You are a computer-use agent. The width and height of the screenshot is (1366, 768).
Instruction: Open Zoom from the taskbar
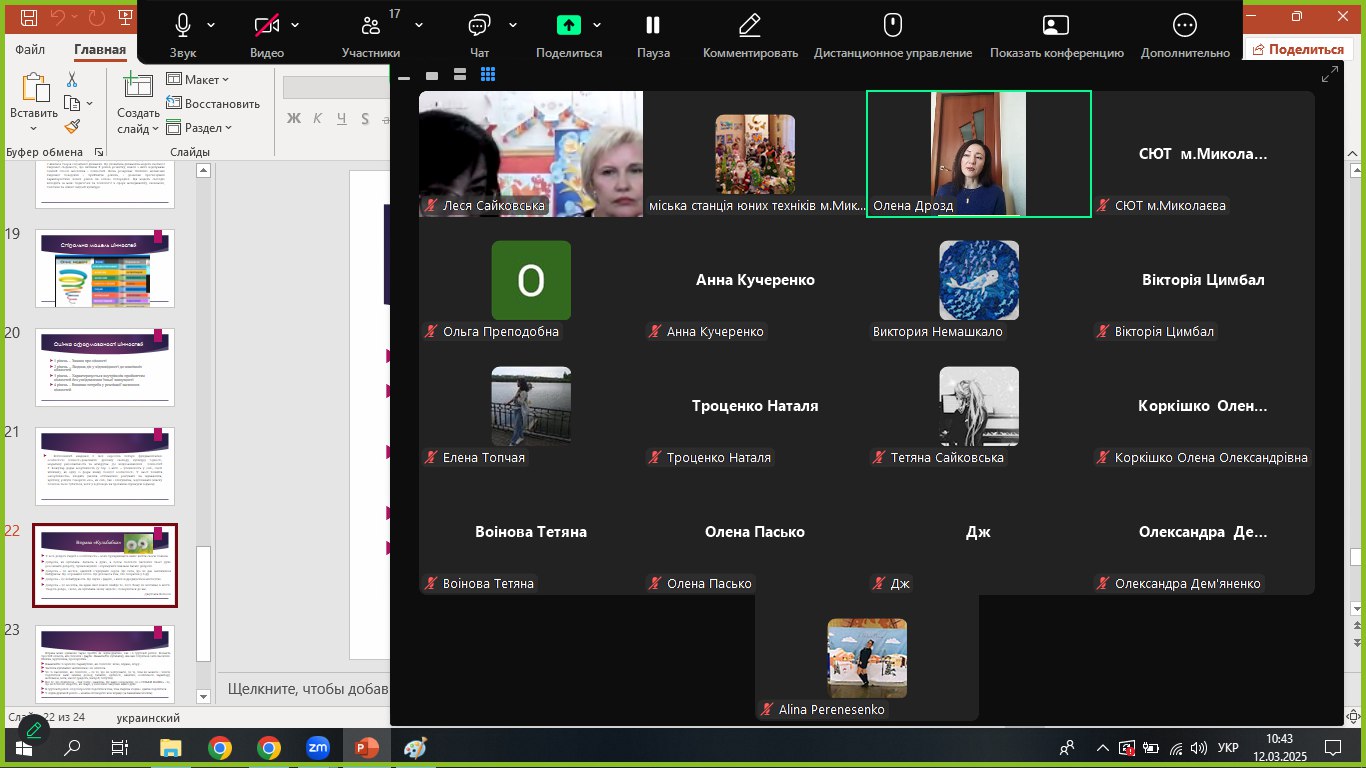coord(318,747)
